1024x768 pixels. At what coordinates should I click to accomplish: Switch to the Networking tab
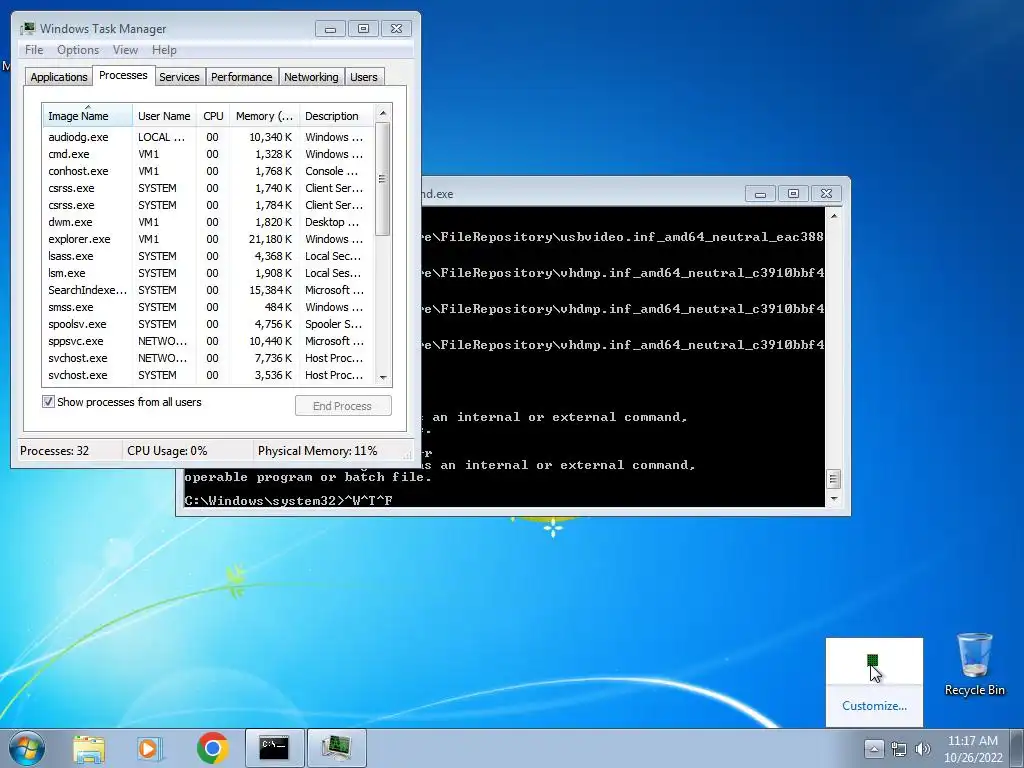311,77
